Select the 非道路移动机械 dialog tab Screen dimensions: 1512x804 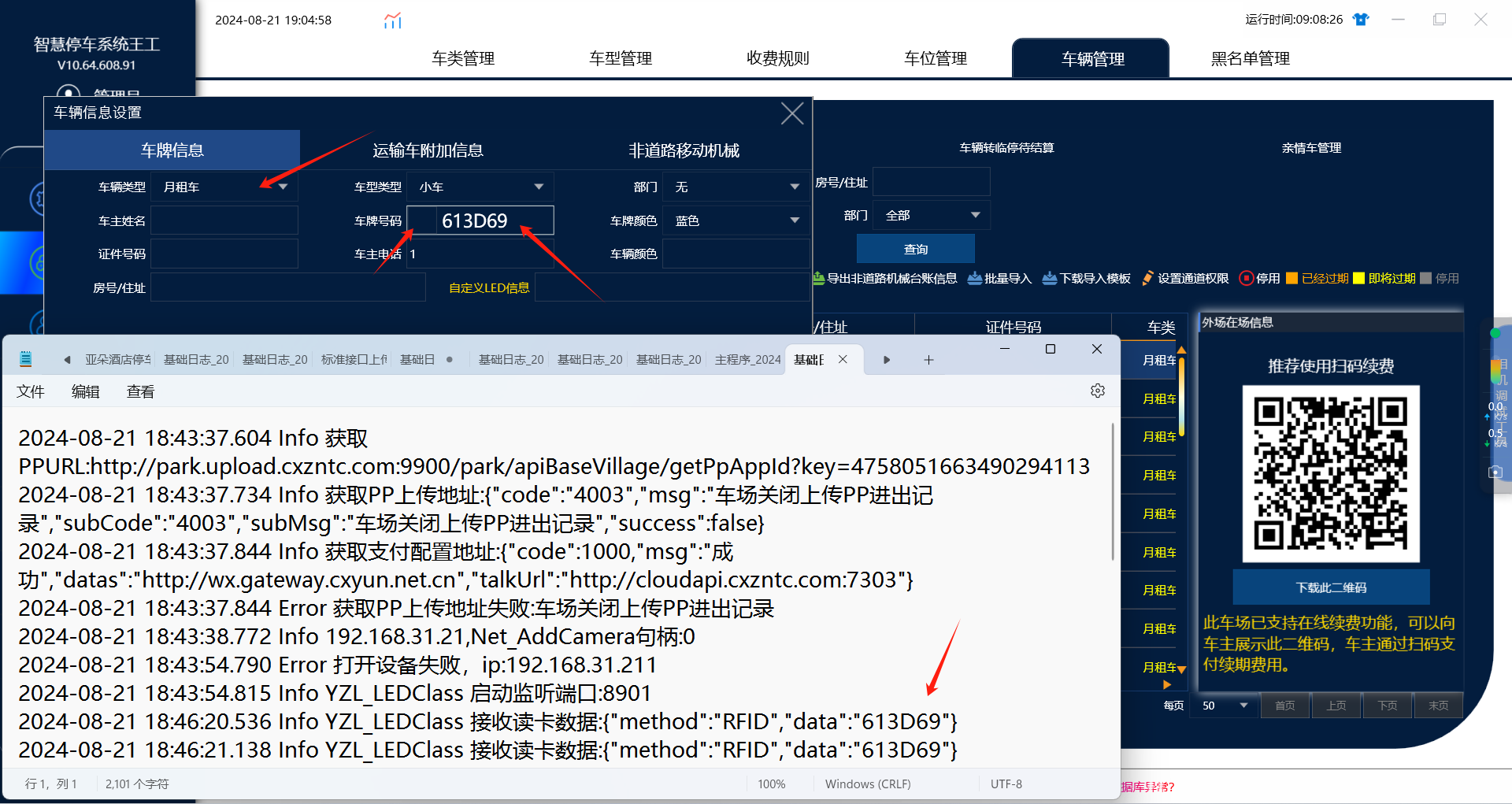click(684, 150)
